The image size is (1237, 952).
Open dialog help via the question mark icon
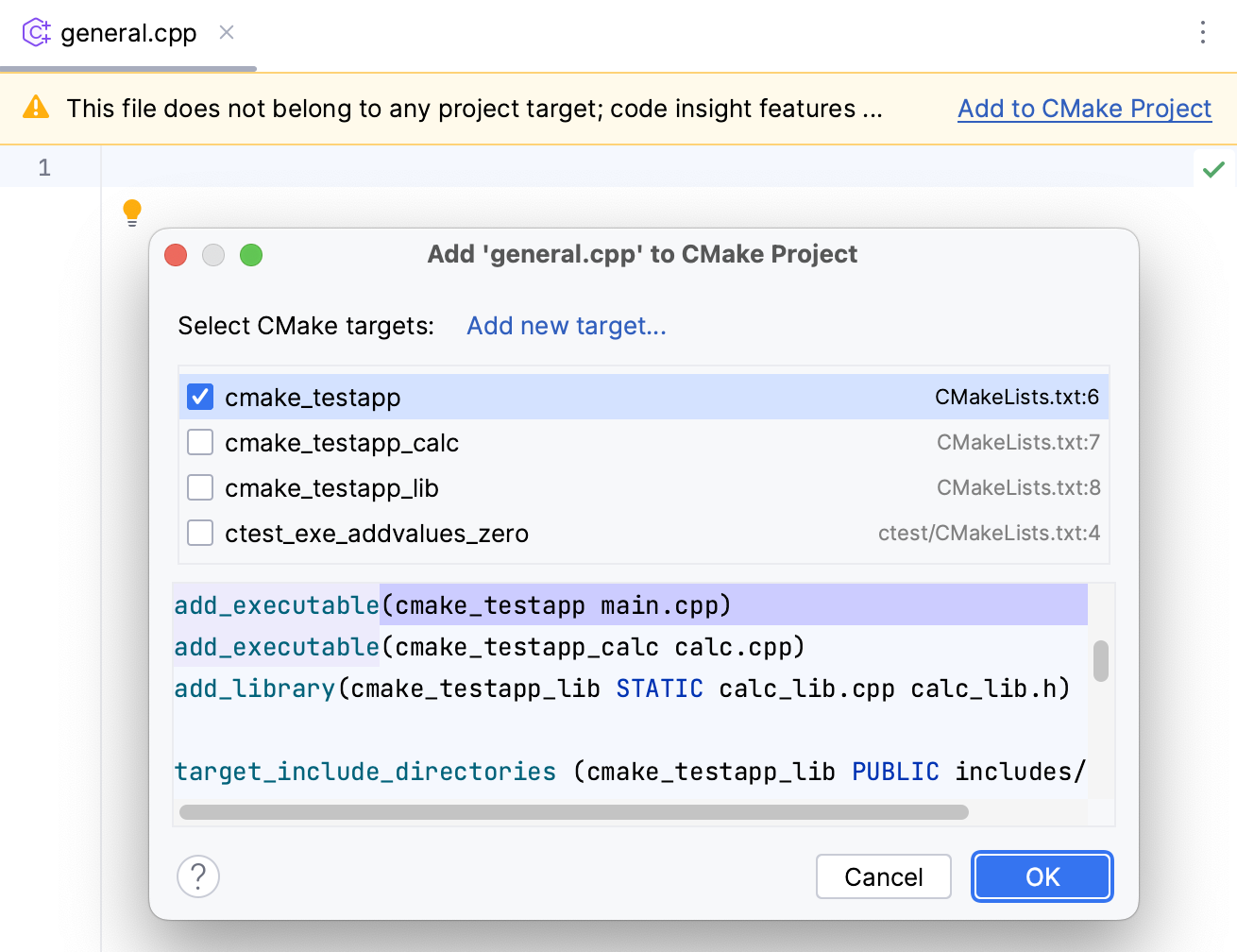pyautogui.click(x=197, y=876)
